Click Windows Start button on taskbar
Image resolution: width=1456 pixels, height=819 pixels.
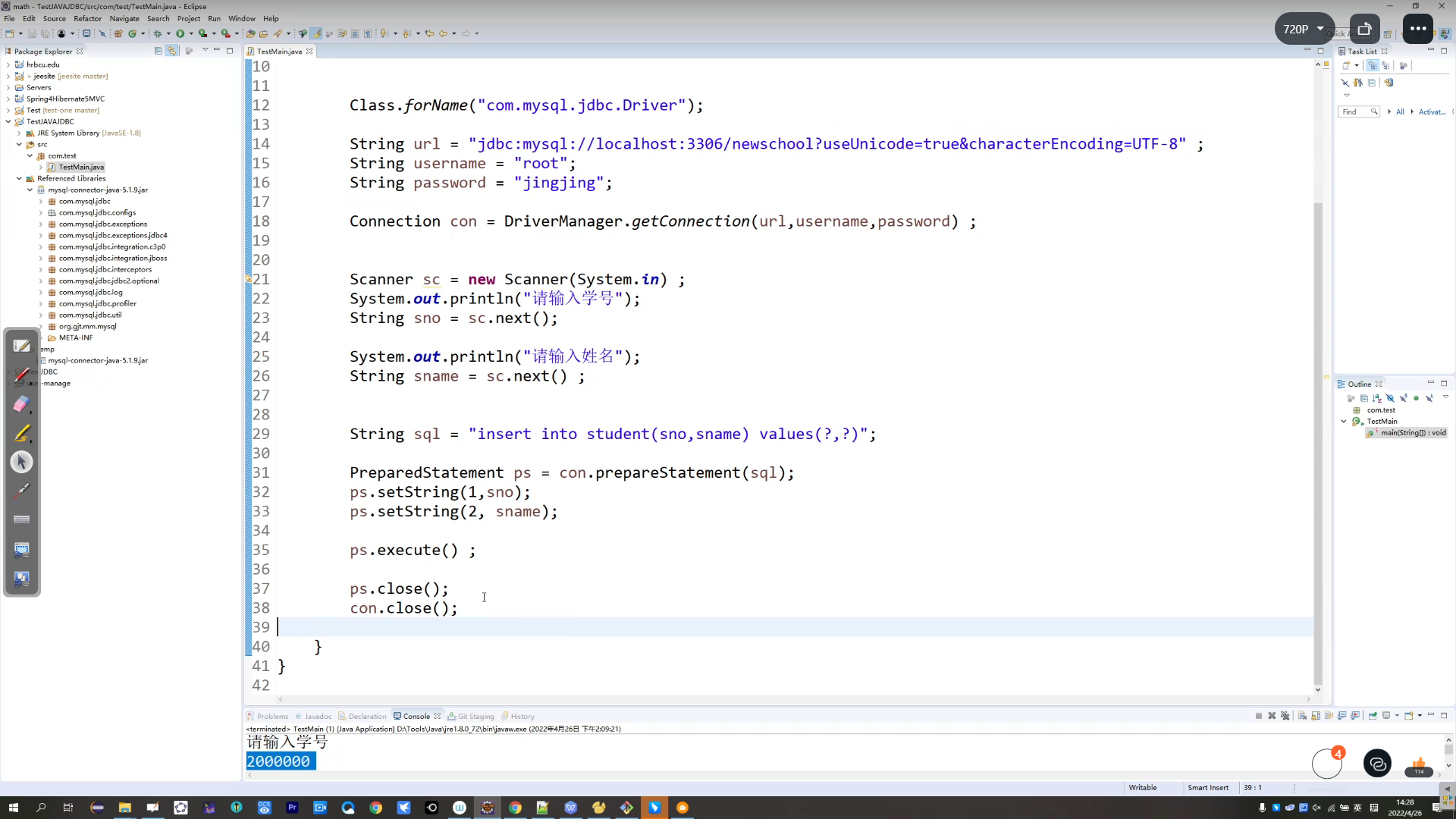coord(13,808)
